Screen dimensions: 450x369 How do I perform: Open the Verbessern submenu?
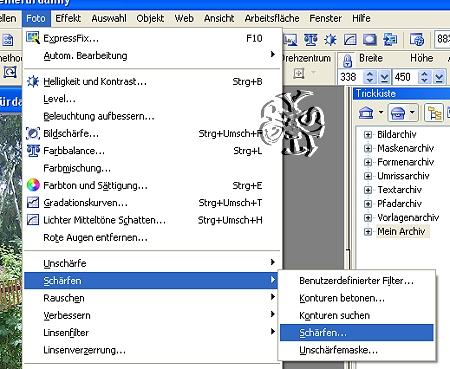click(x=152, y=315)
